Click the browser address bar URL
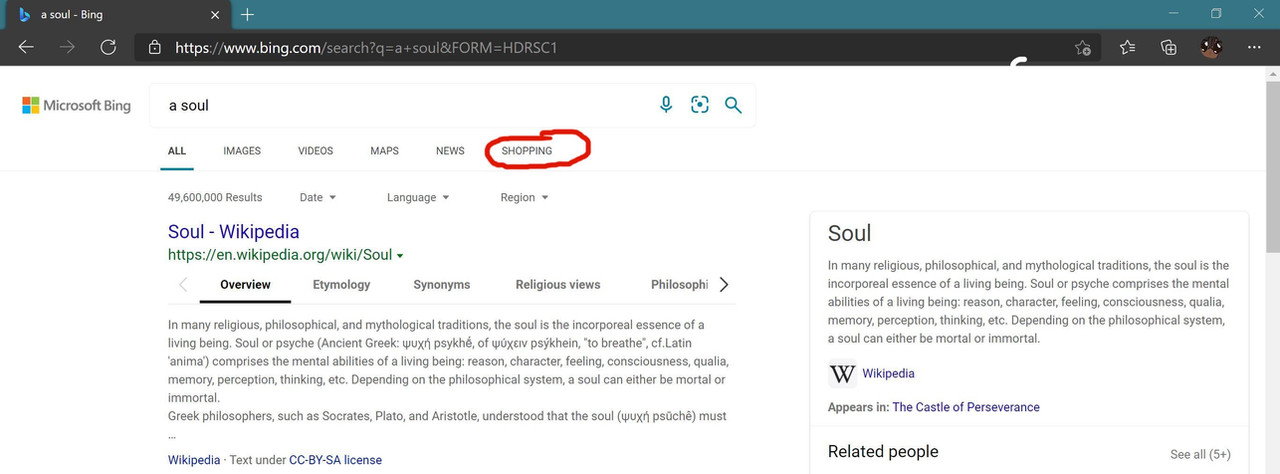This screenshot has width=1280, height=474. point(365,47)
